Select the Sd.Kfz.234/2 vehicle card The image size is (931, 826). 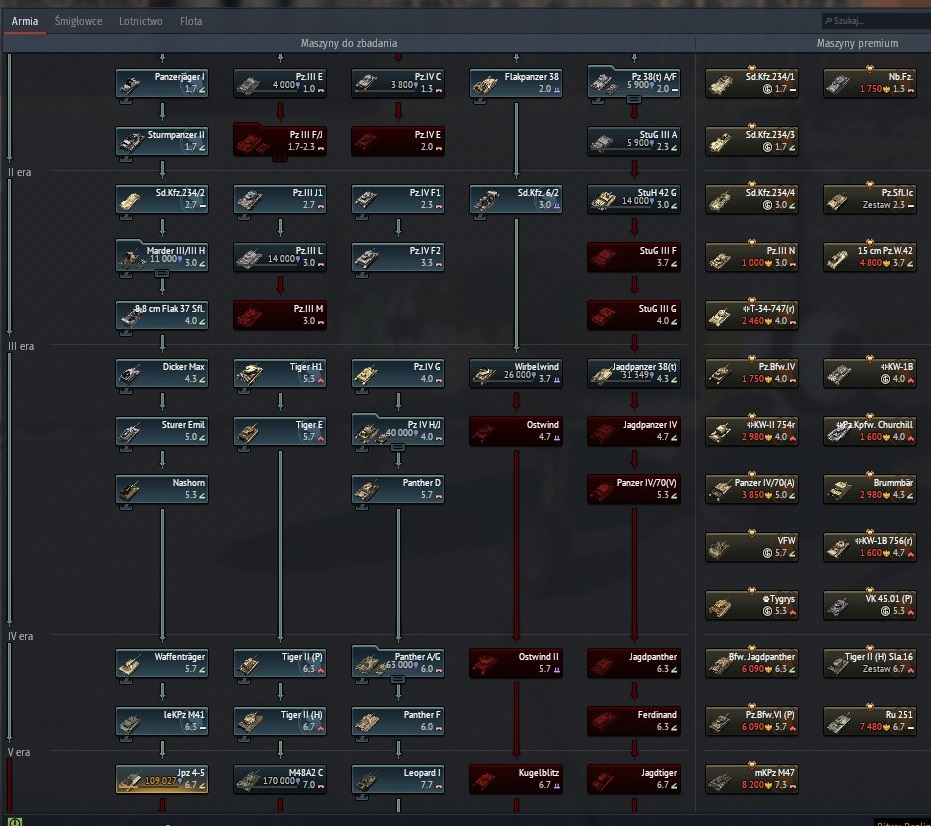[162, 199]
